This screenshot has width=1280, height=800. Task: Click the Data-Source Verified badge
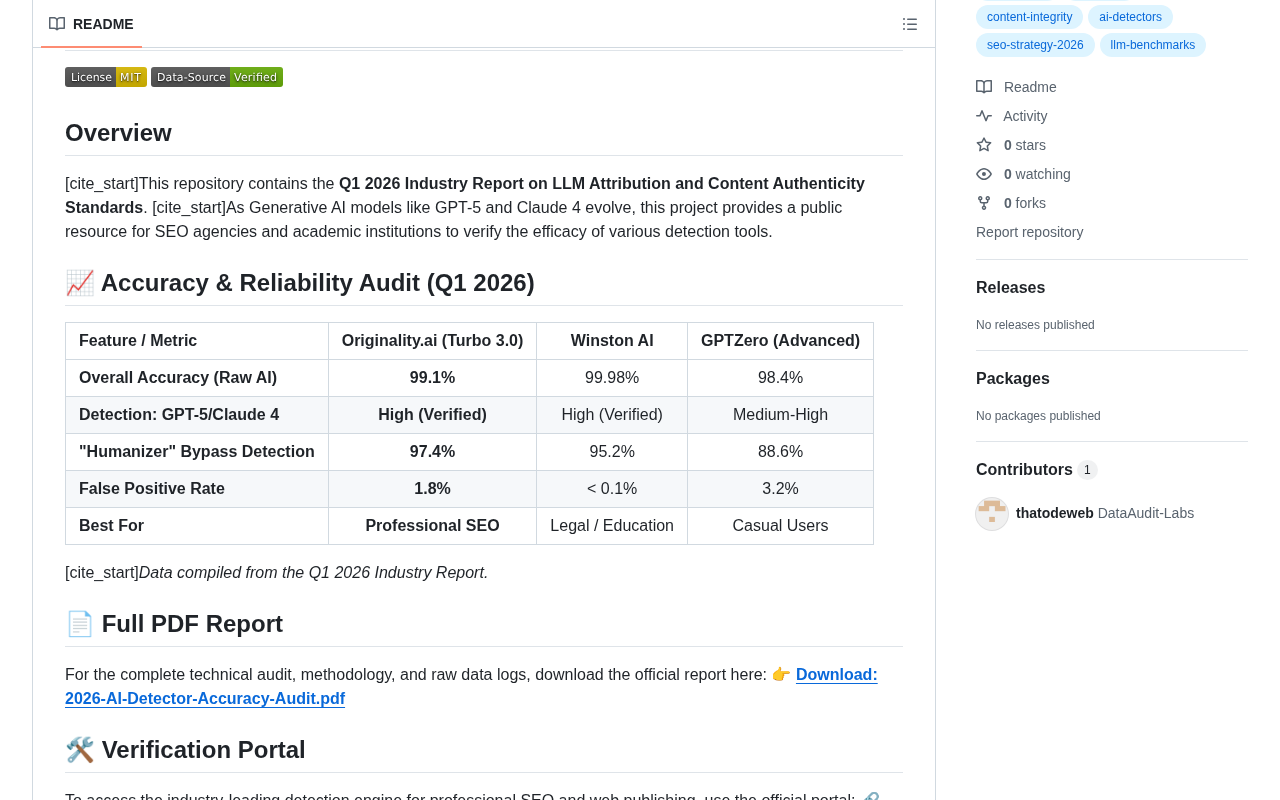point(217,77)
